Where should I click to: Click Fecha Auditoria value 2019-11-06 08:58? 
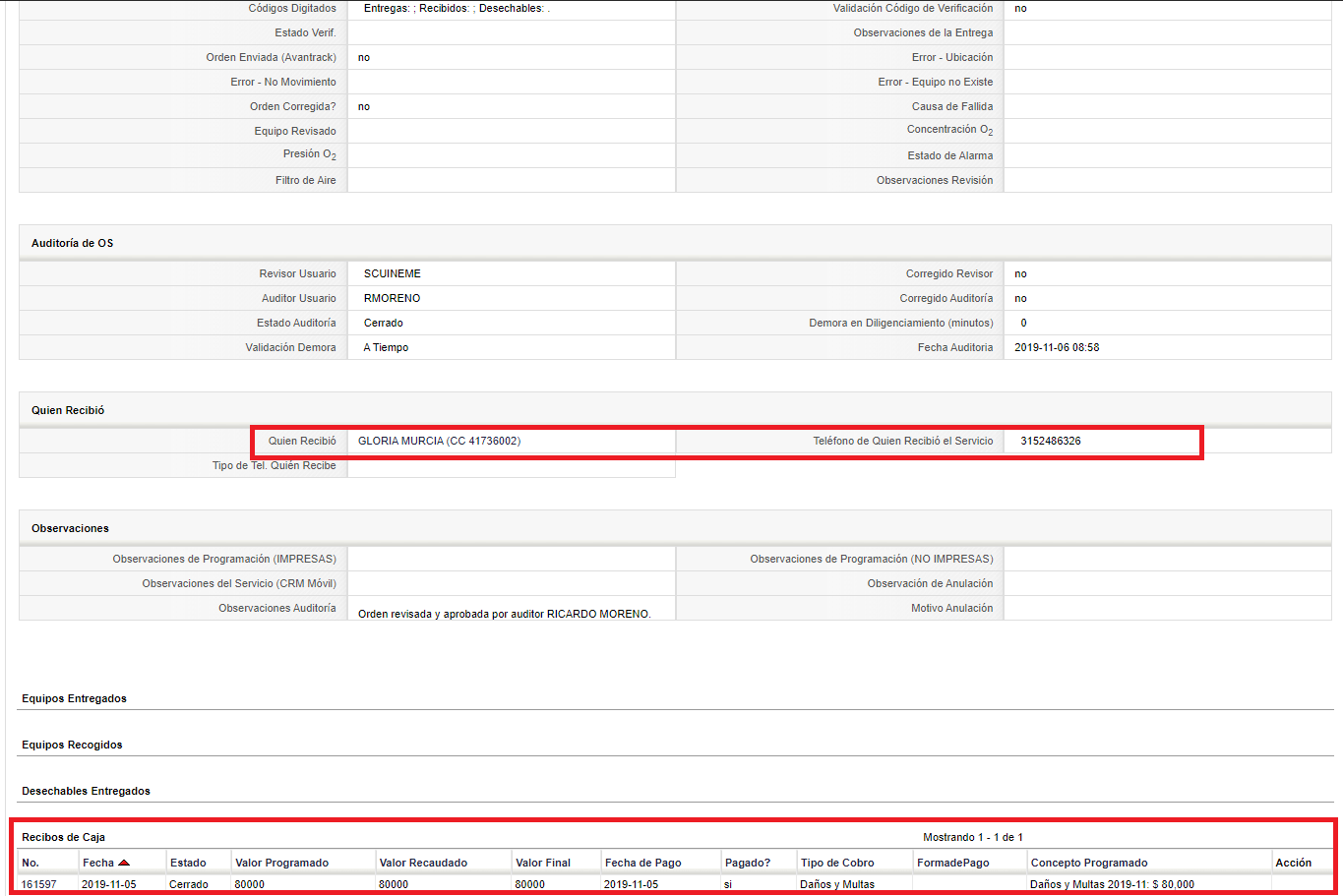point(1057,347)
